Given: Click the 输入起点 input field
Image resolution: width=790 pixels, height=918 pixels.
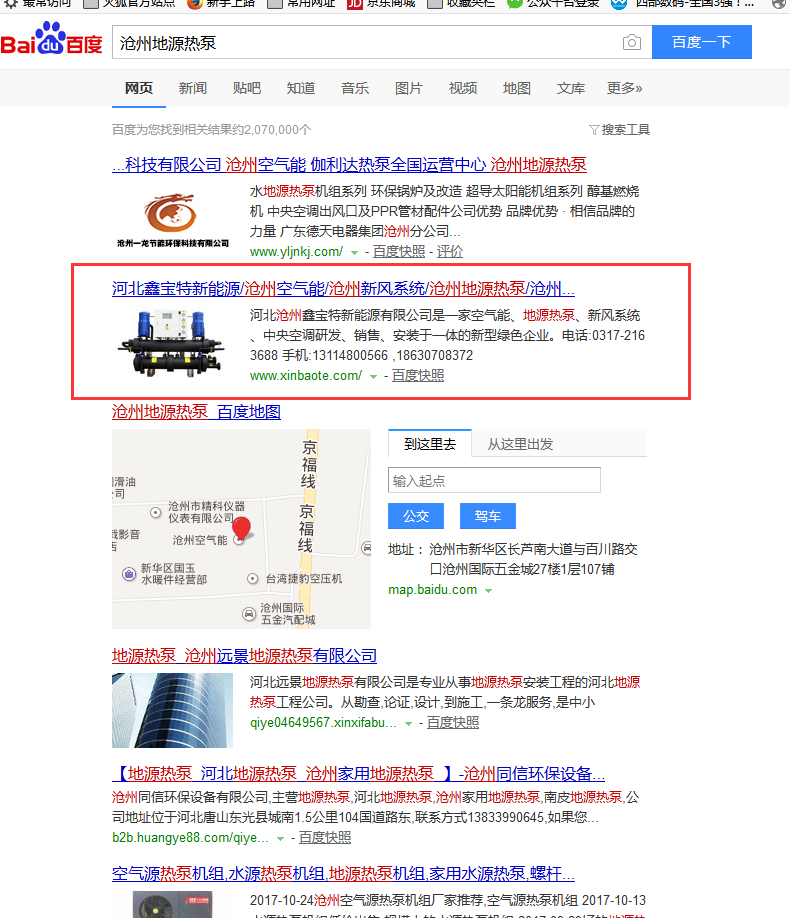Looking at the screenshot, I should tap(494, 480).
